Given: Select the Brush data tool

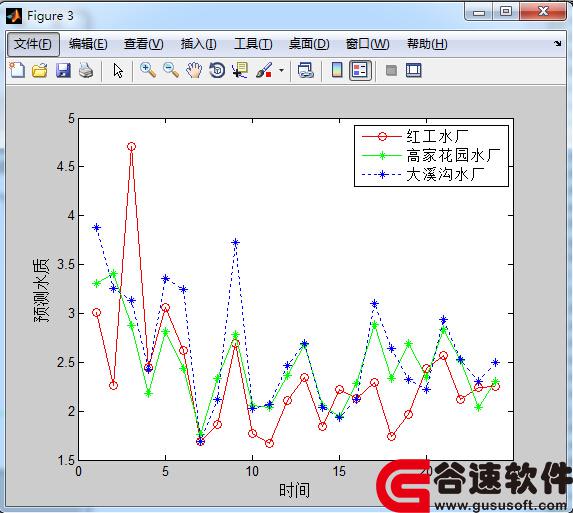Looking at the screenshot, I should 264,70.
